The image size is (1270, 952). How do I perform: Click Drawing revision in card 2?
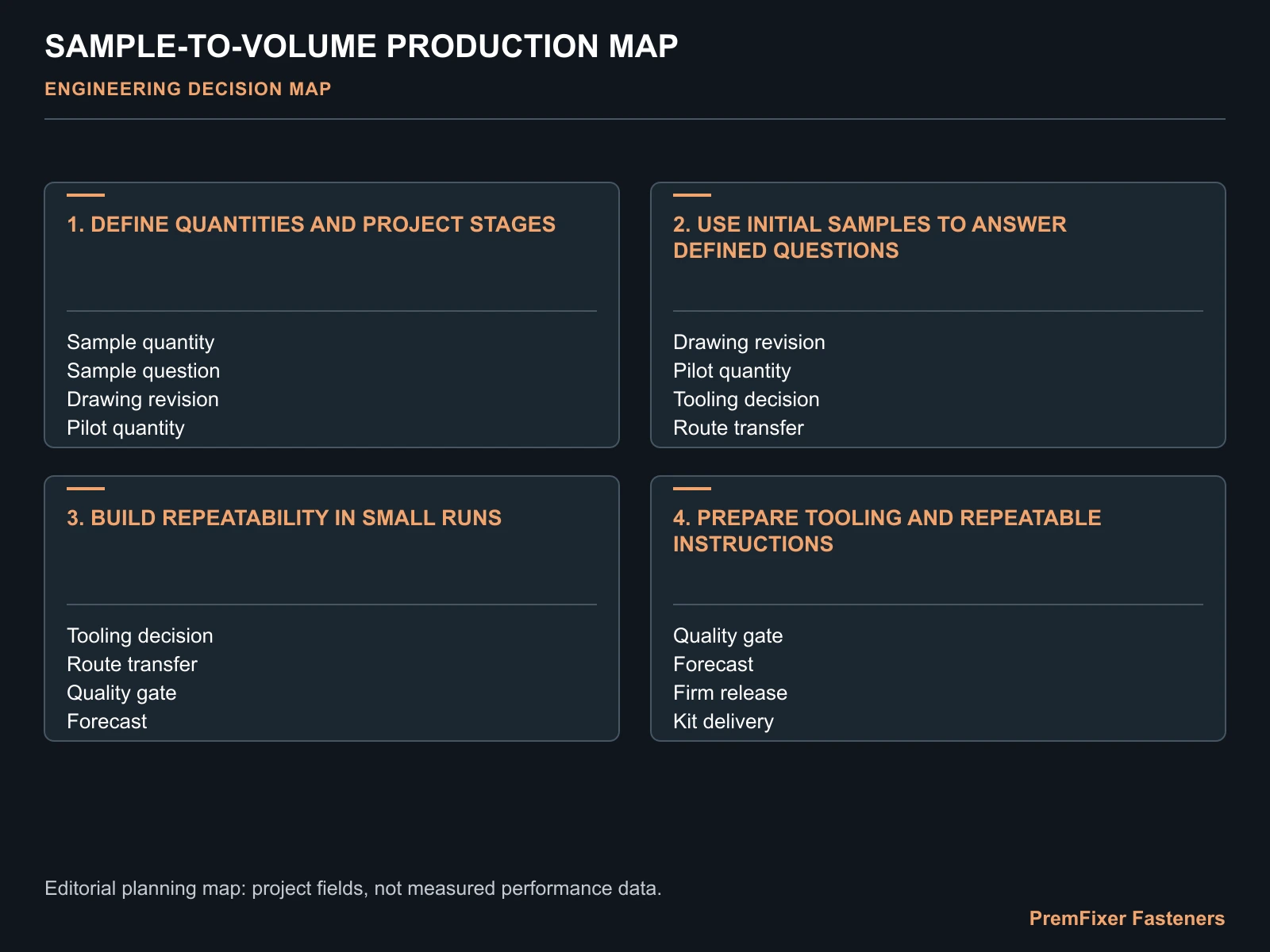click(x=749, y=342)
